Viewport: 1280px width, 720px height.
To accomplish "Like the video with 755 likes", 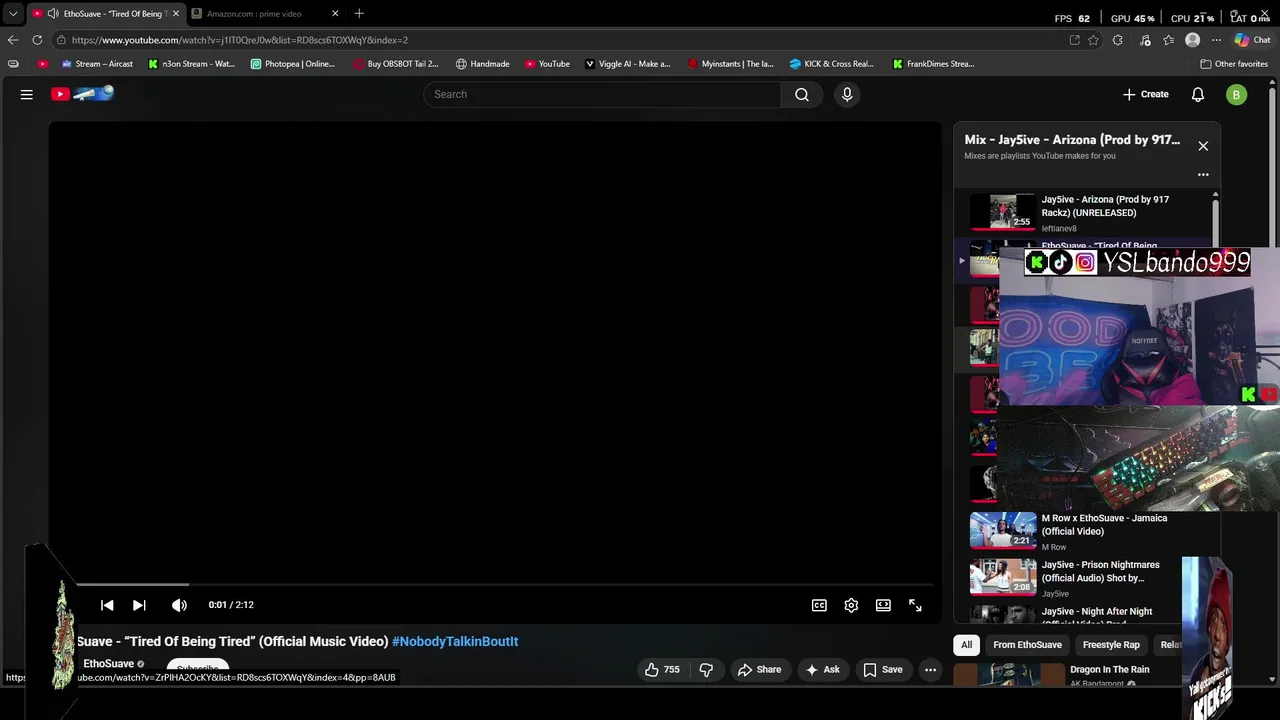I will pos(662,670).
